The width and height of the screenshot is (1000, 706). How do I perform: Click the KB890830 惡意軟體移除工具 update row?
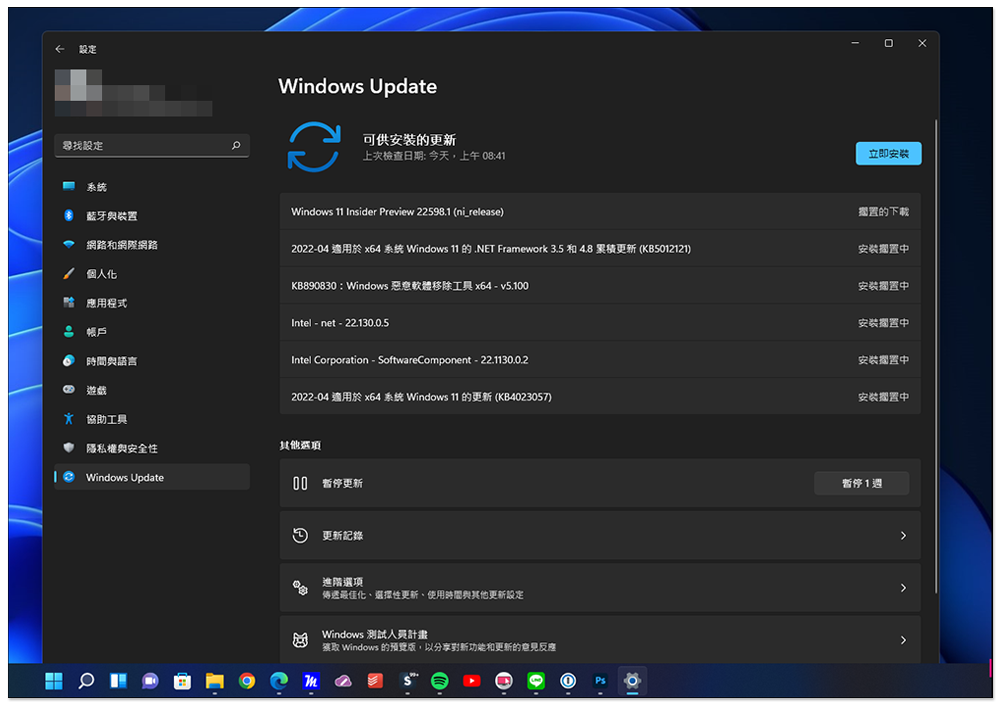click(x=600, y=286)
